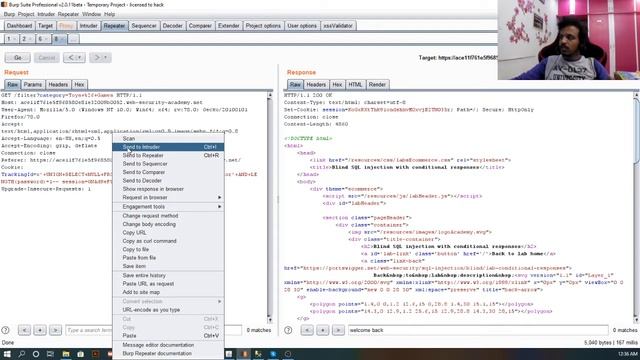
Task: Choose Send to Decoder
Action: pyautogui.click(x=168, y=180)
